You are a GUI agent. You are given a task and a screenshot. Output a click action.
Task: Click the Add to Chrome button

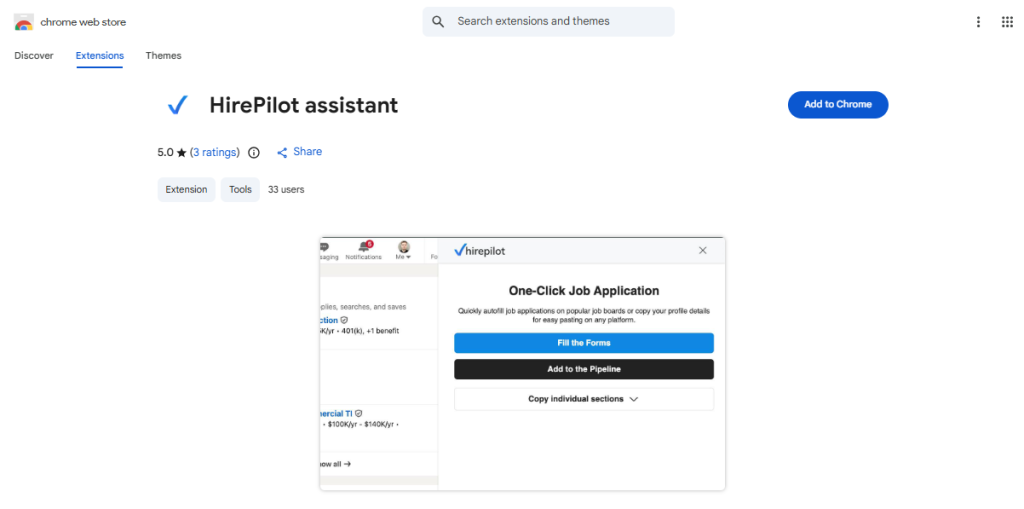[x=838, y=105]
